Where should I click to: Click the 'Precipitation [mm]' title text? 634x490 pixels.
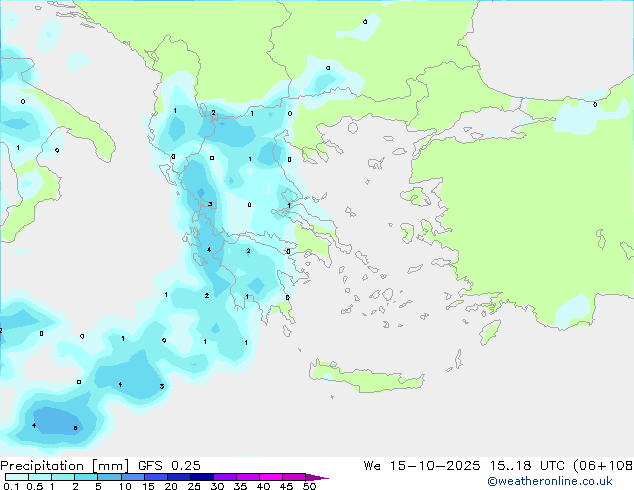(x=64, y=466)
